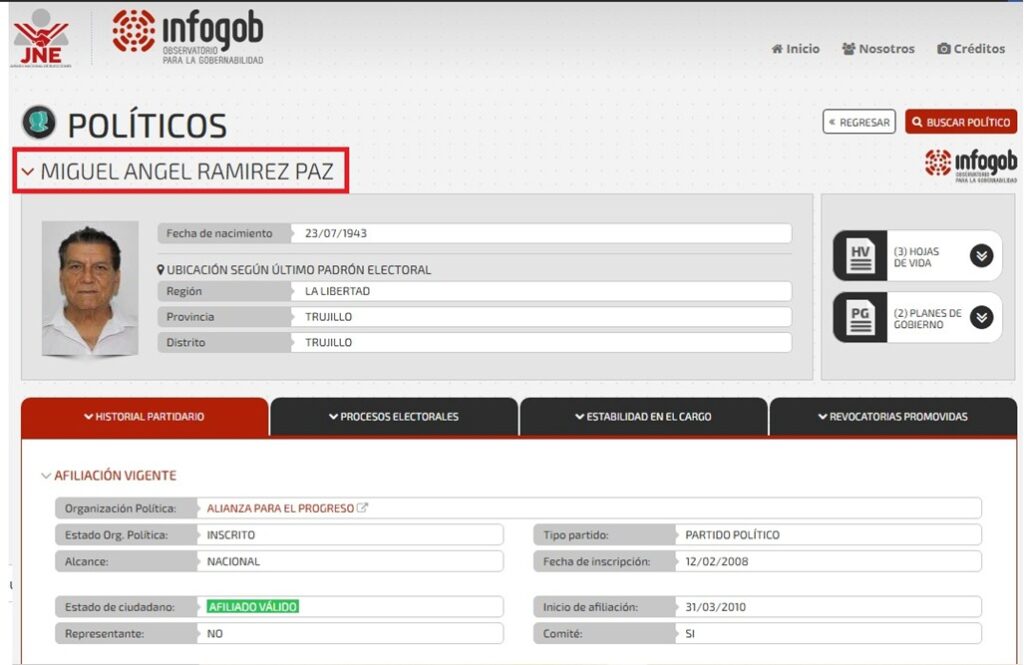Click the Buscar Político button

(x=960, y=122)
